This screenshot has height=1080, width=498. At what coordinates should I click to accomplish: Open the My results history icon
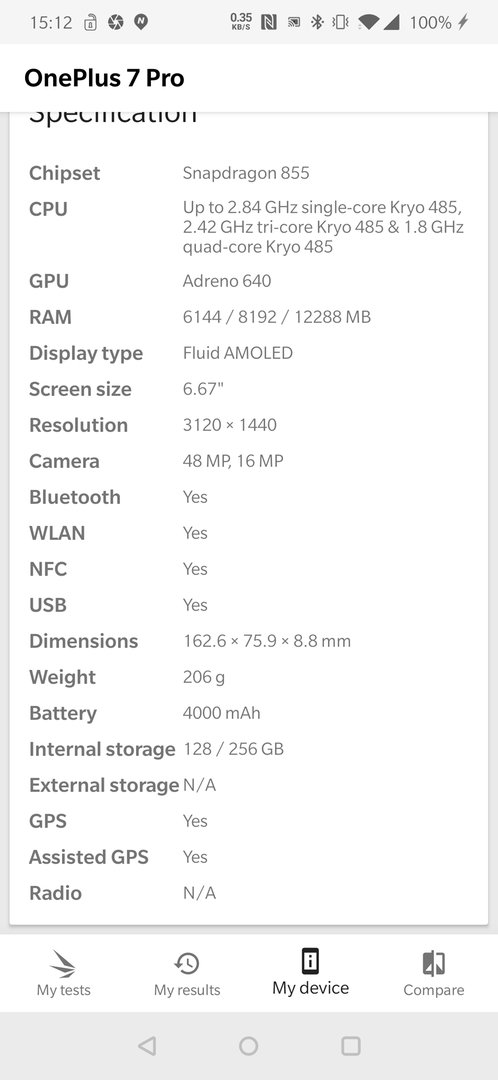pyautogui.click(x=187, y=963)
